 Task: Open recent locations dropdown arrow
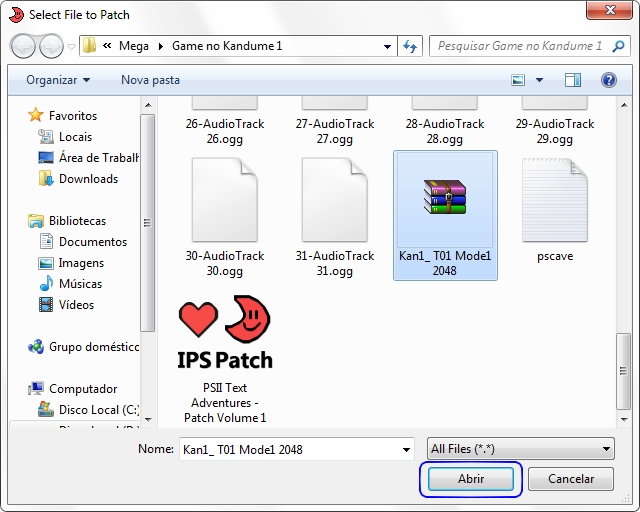[x=71, y=47]
